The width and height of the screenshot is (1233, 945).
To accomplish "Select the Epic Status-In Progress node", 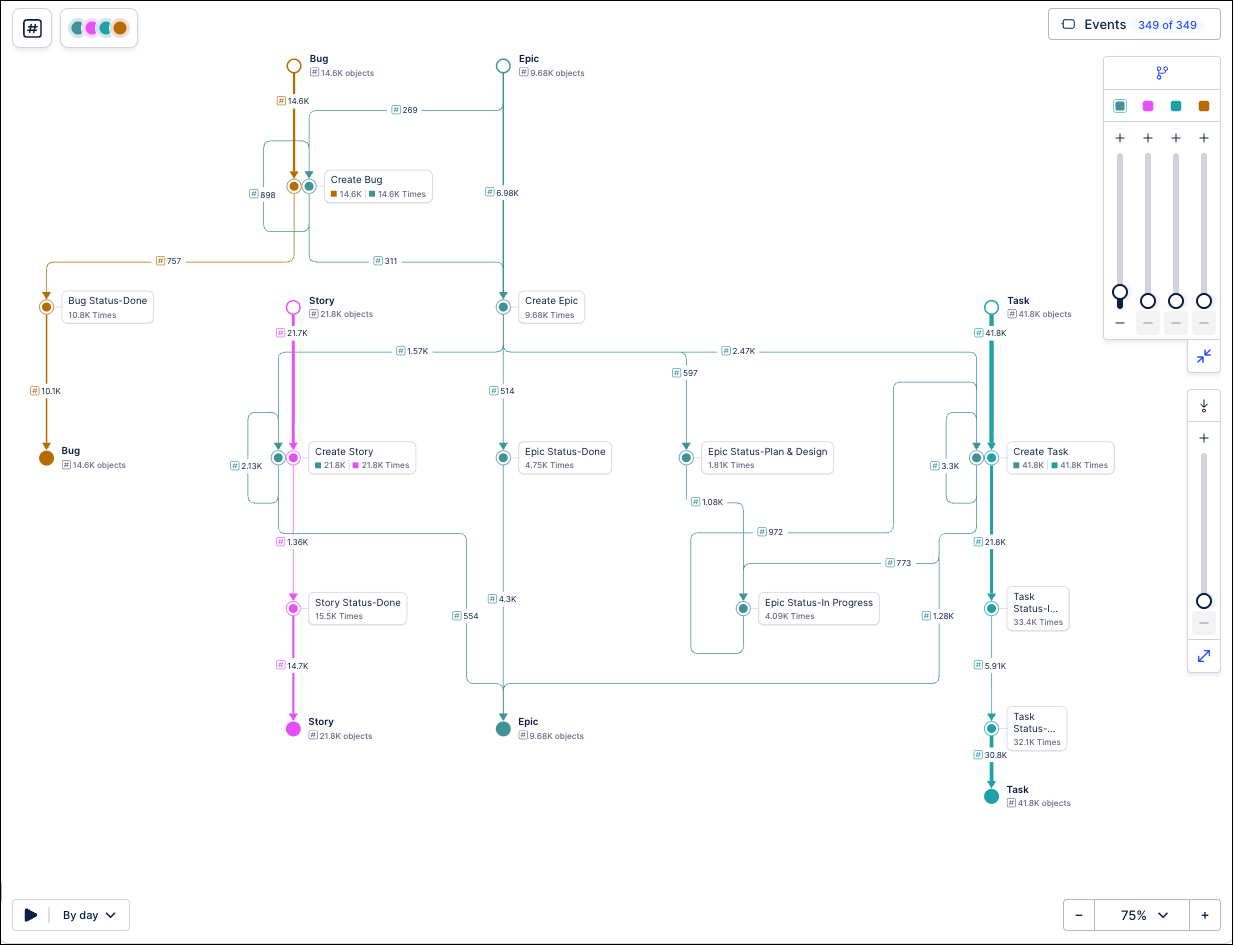I will point(743,608).
